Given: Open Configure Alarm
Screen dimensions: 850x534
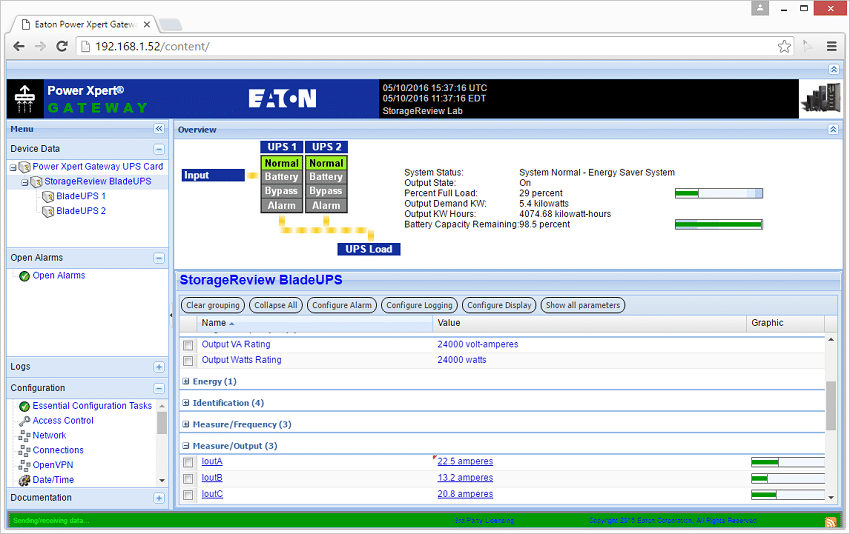Looking at the screenshot, I should (x=342, y=305).
